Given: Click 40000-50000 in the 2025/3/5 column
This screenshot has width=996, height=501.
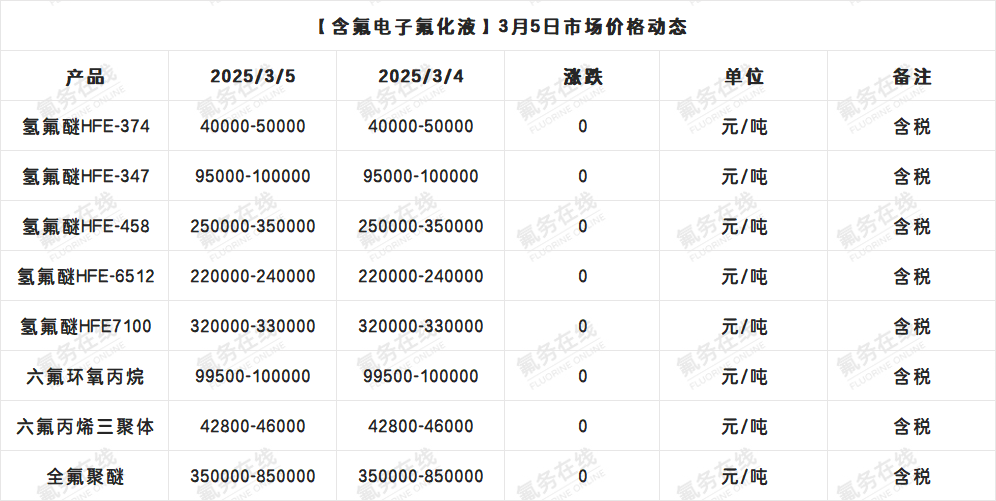Looking at the screenshot, I should 253,126.
